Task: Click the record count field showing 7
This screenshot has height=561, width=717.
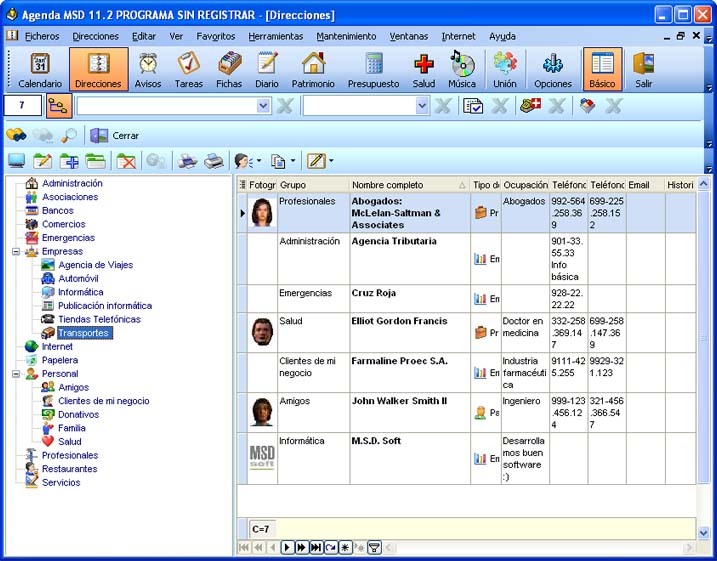Action: pyautogui.click(x=22, y=106)
